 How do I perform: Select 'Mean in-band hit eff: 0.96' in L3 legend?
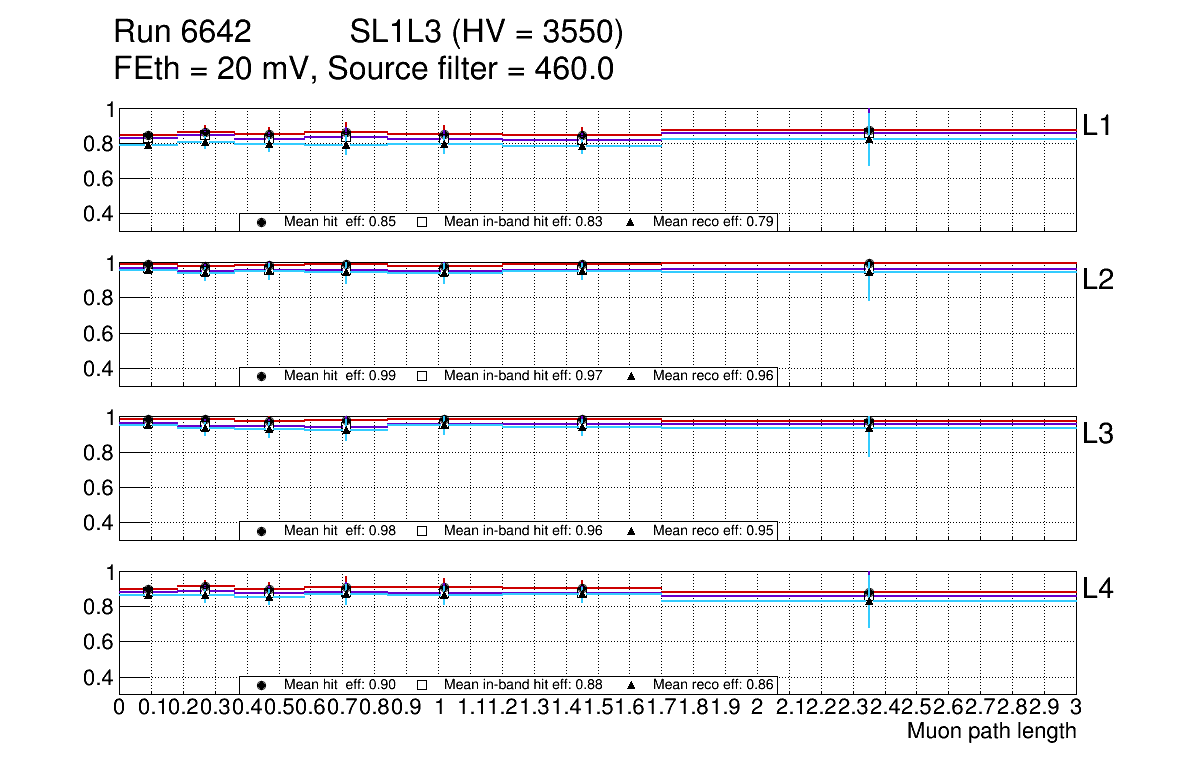[523, 531]
